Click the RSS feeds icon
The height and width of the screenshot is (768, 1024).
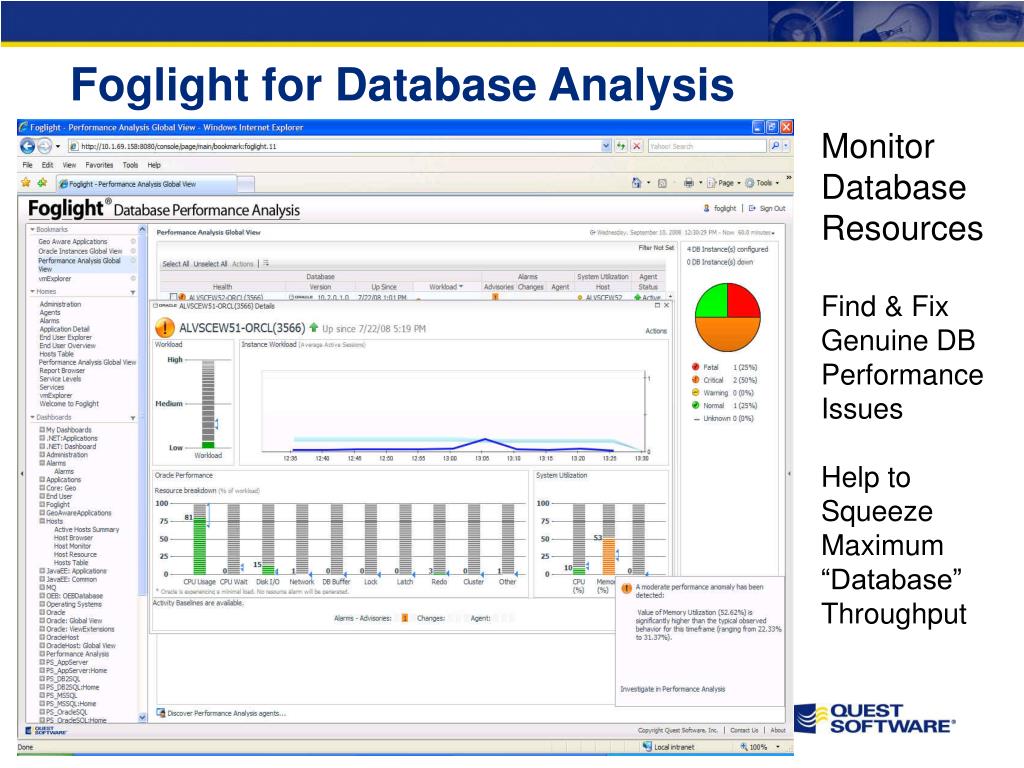(662, 184)
